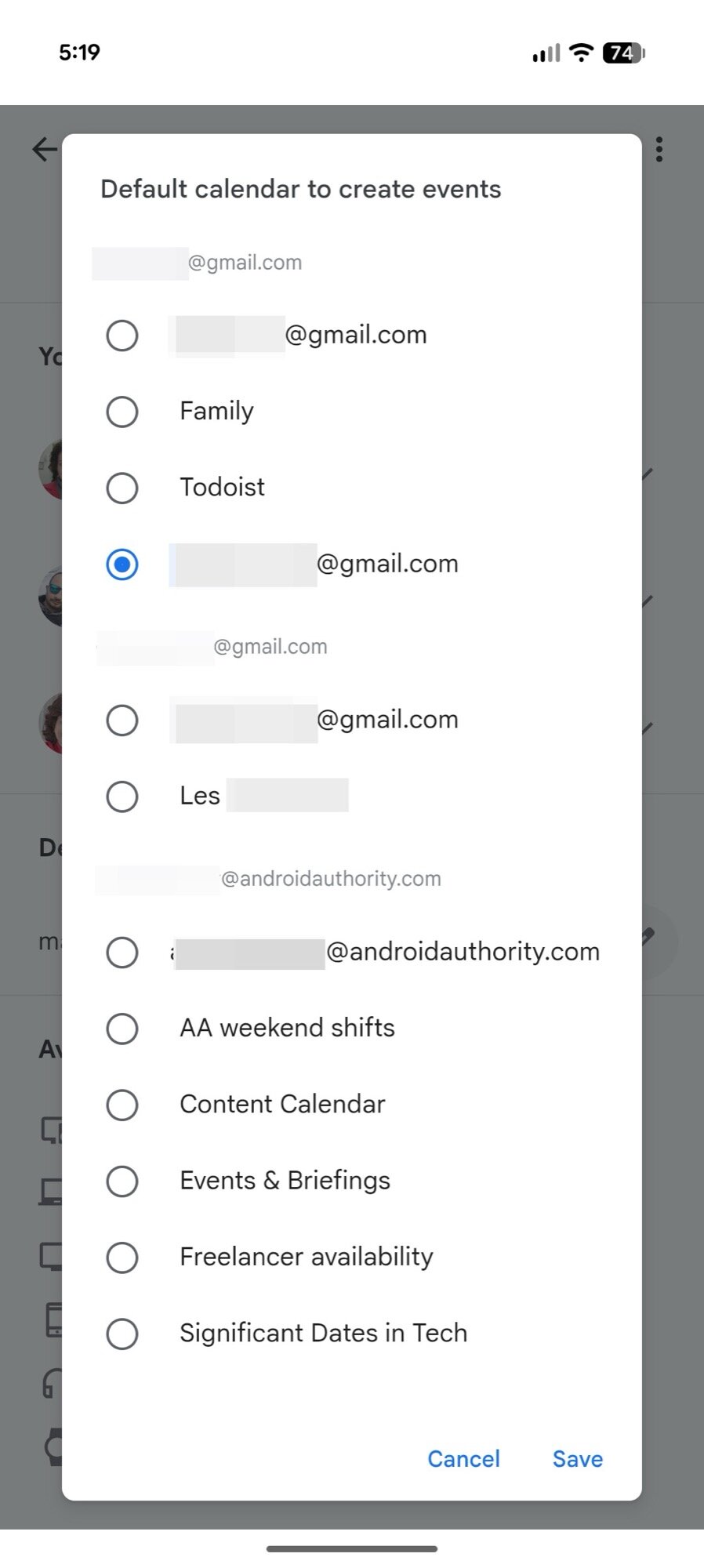The width and height of the screenshot is (704, 1568).
Task: Tap the Wi-Fi status icon
Action: [x=579, y=53]
